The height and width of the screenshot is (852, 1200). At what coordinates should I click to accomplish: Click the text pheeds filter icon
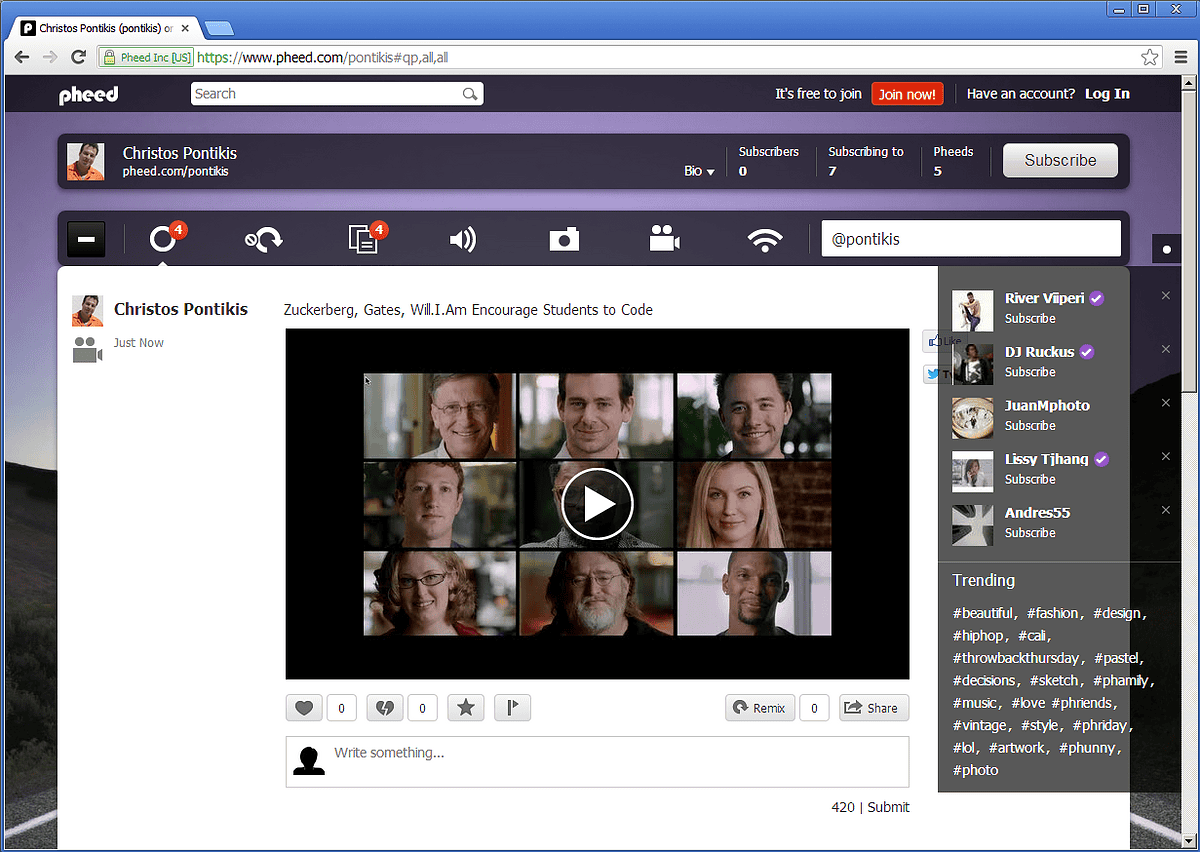pos(362,240)
